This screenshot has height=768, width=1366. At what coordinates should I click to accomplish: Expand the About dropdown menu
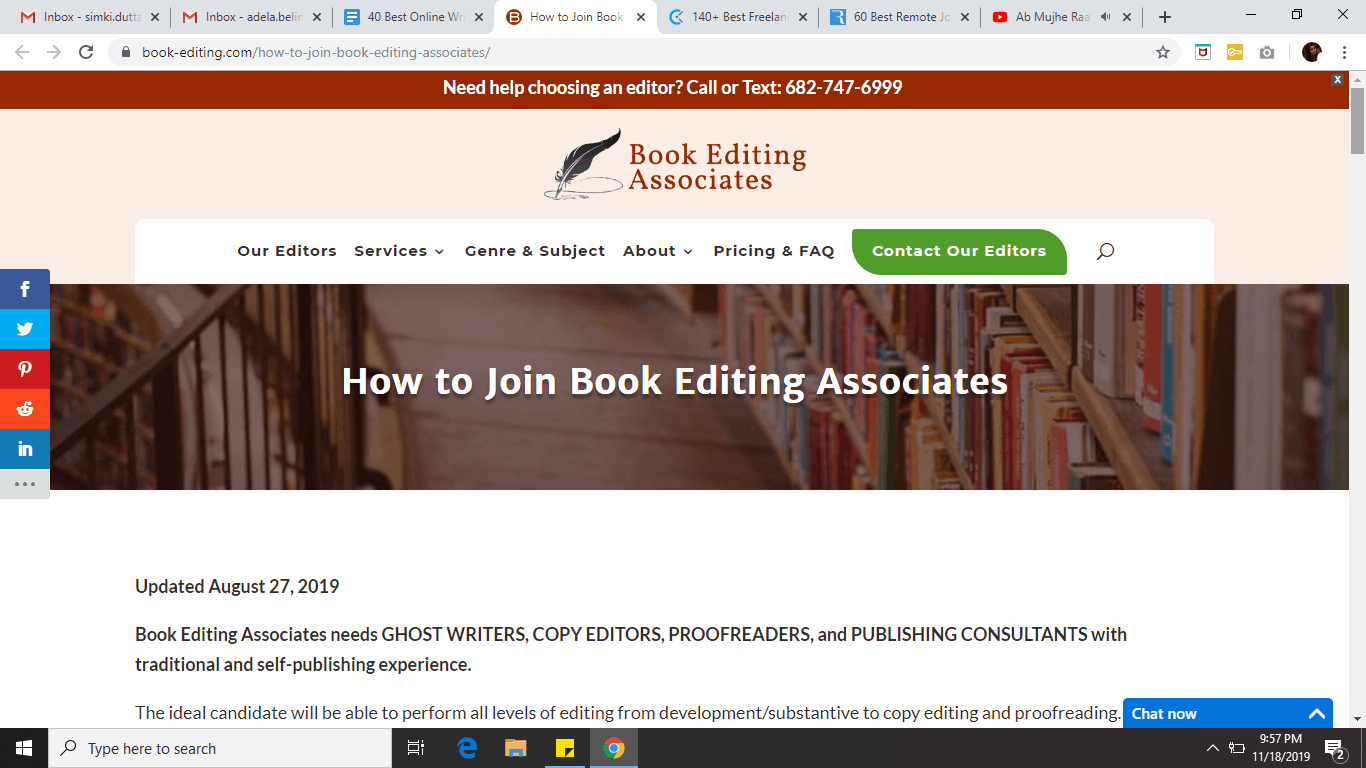tap(658, 251)
